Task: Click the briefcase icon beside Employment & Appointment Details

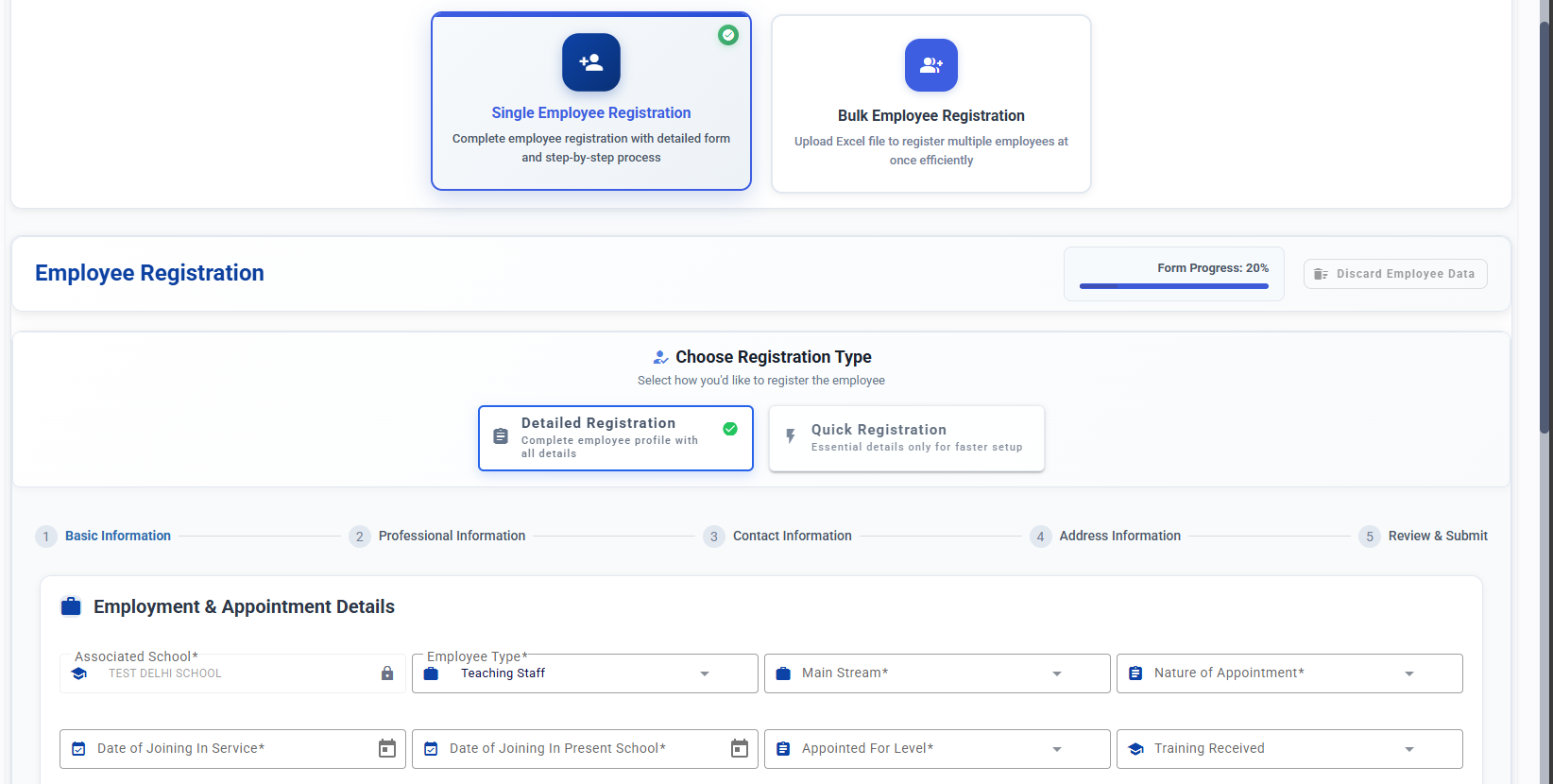Action: click(71, 606)
